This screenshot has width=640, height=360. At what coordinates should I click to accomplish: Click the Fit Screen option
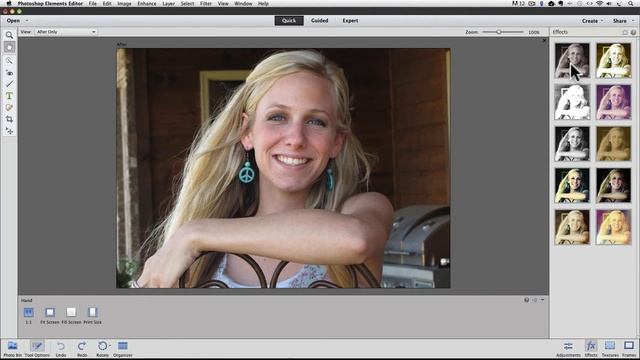coord(50,315)
